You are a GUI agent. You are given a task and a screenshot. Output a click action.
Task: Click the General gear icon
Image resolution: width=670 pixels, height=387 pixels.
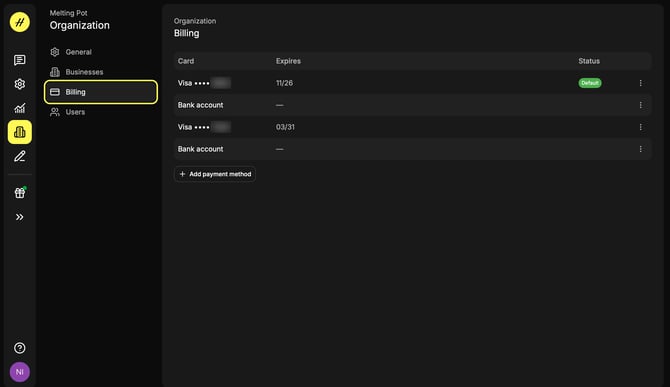point(55,52)
